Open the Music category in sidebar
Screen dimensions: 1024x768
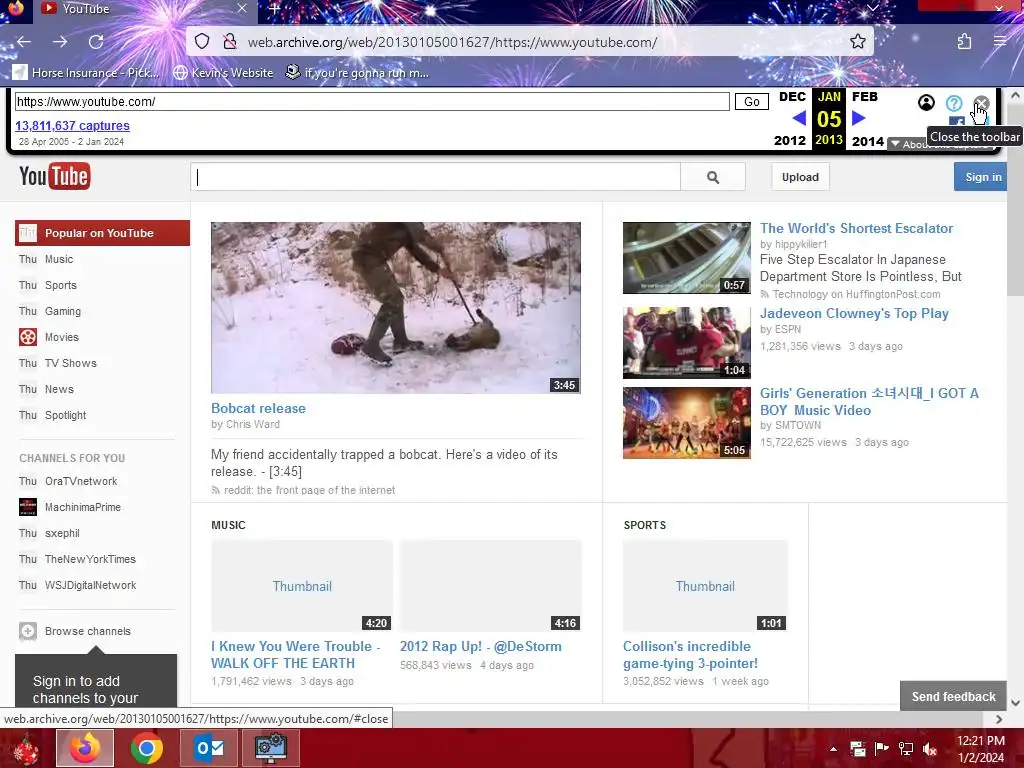59,259
